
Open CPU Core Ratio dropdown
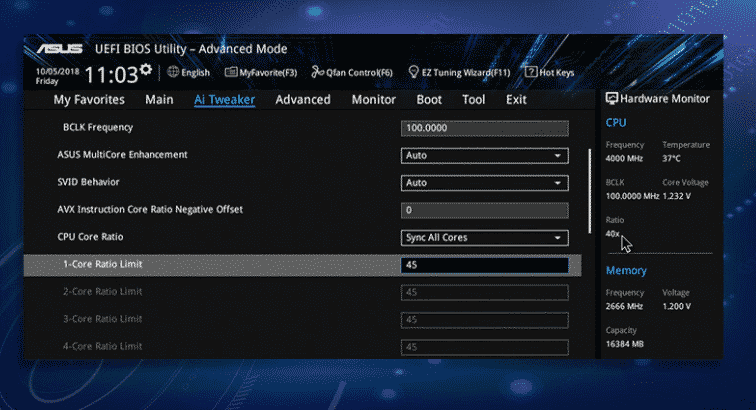click(x=485, y=237)
